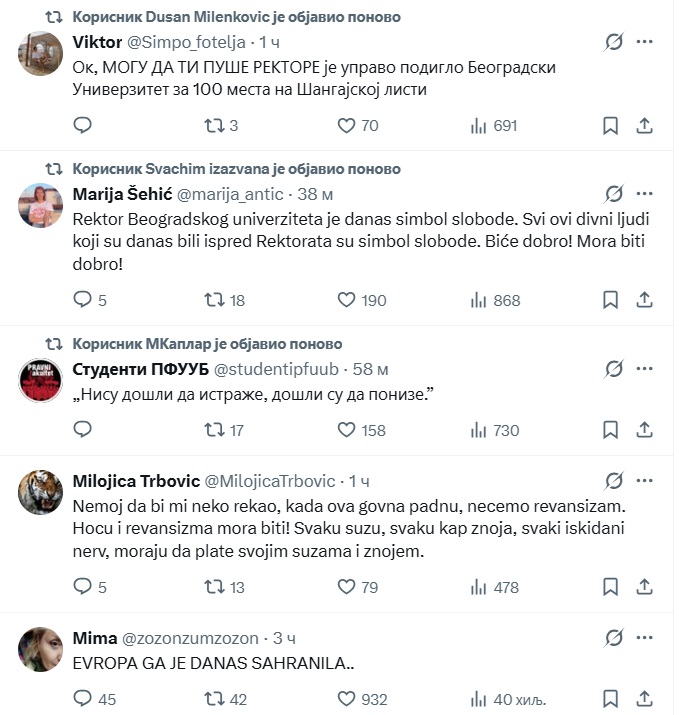Like Viktor's tweet with 70 likes
Viewport: 679px width, 715px height.
[x=358, y=125]
